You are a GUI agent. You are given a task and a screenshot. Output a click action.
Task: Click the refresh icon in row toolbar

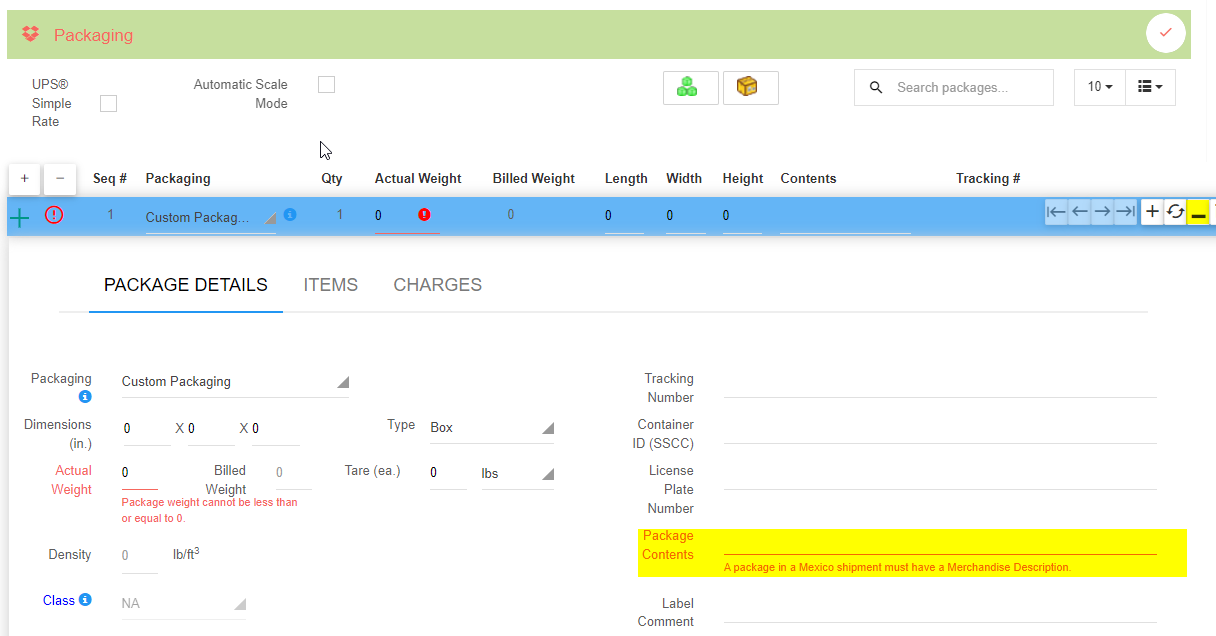1175,211
